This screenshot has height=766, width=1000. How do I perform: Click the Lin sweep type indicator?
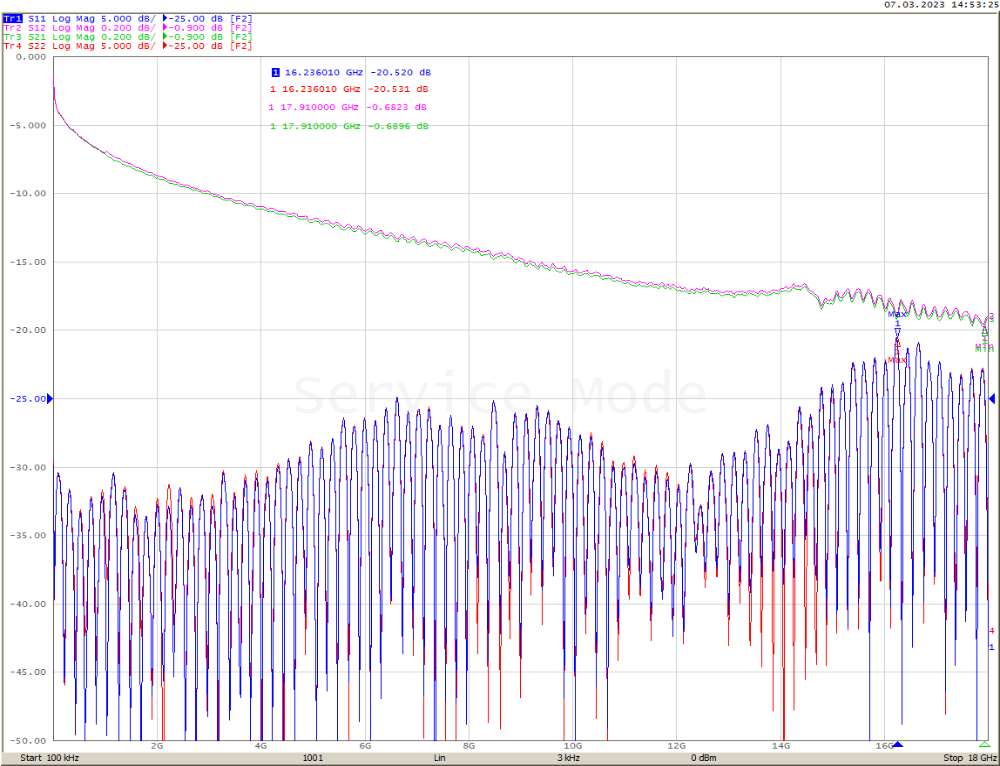coord(439,758)
